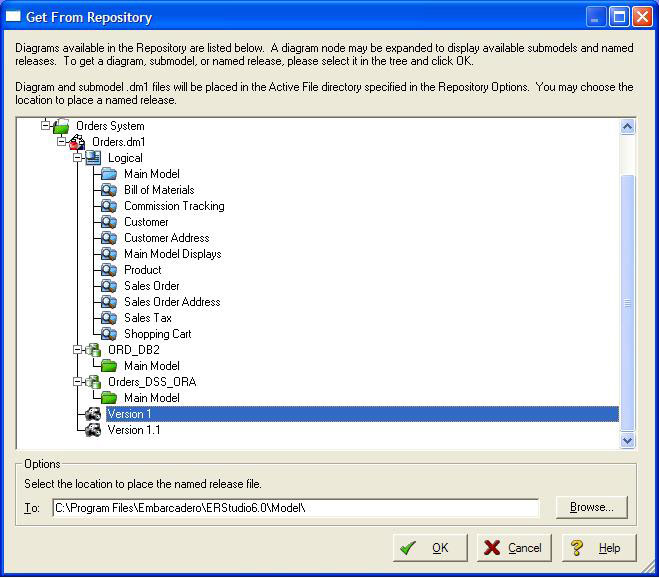Viewport: 659px width, 578px height.
Task: Click the Orders_DSS_ORA physical model icon
Action: pos(93,382)
